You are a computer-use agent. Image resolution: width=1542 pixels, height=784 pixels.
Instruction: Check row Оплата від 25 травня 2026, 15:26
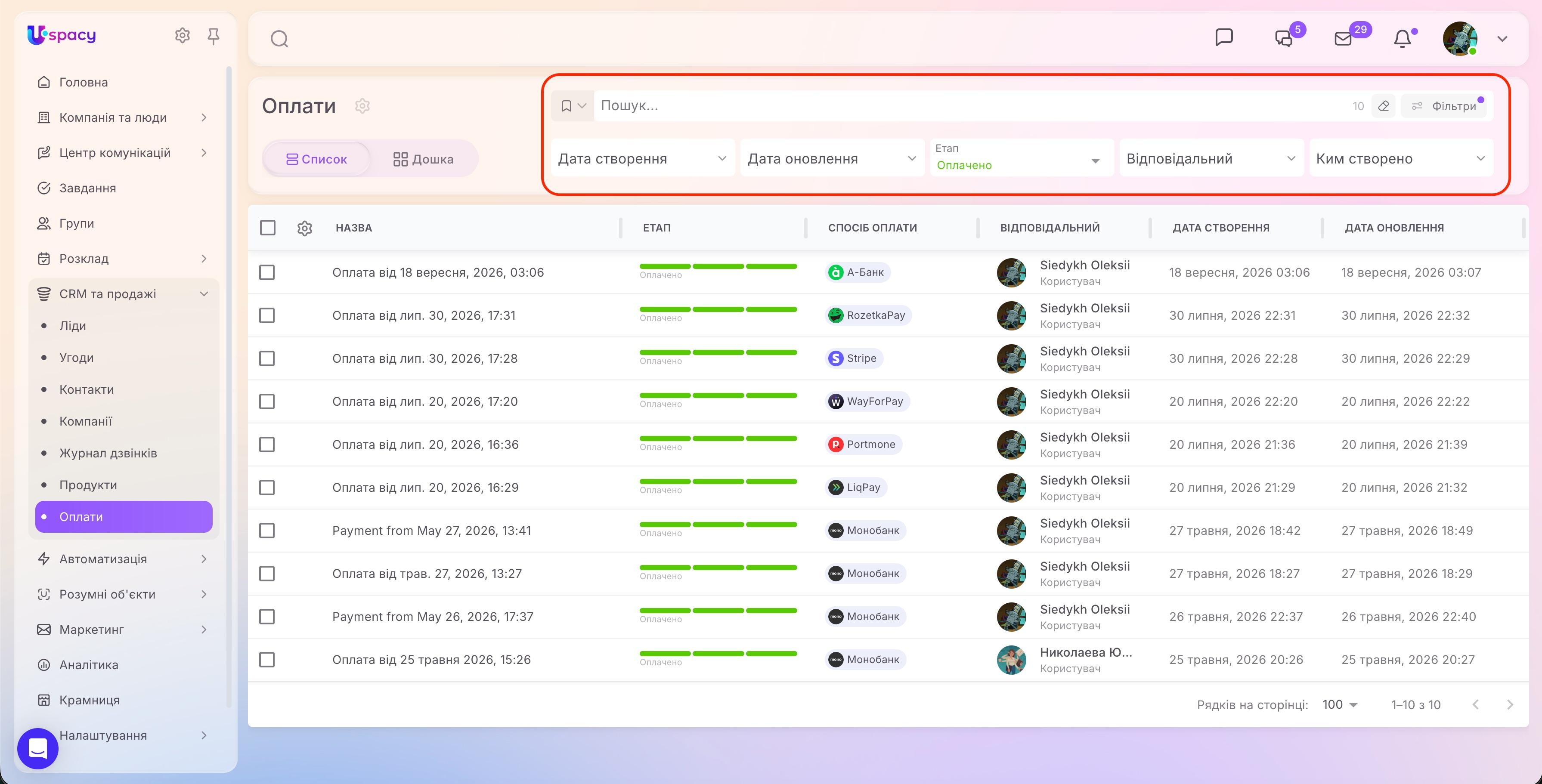tap(267, 660)
